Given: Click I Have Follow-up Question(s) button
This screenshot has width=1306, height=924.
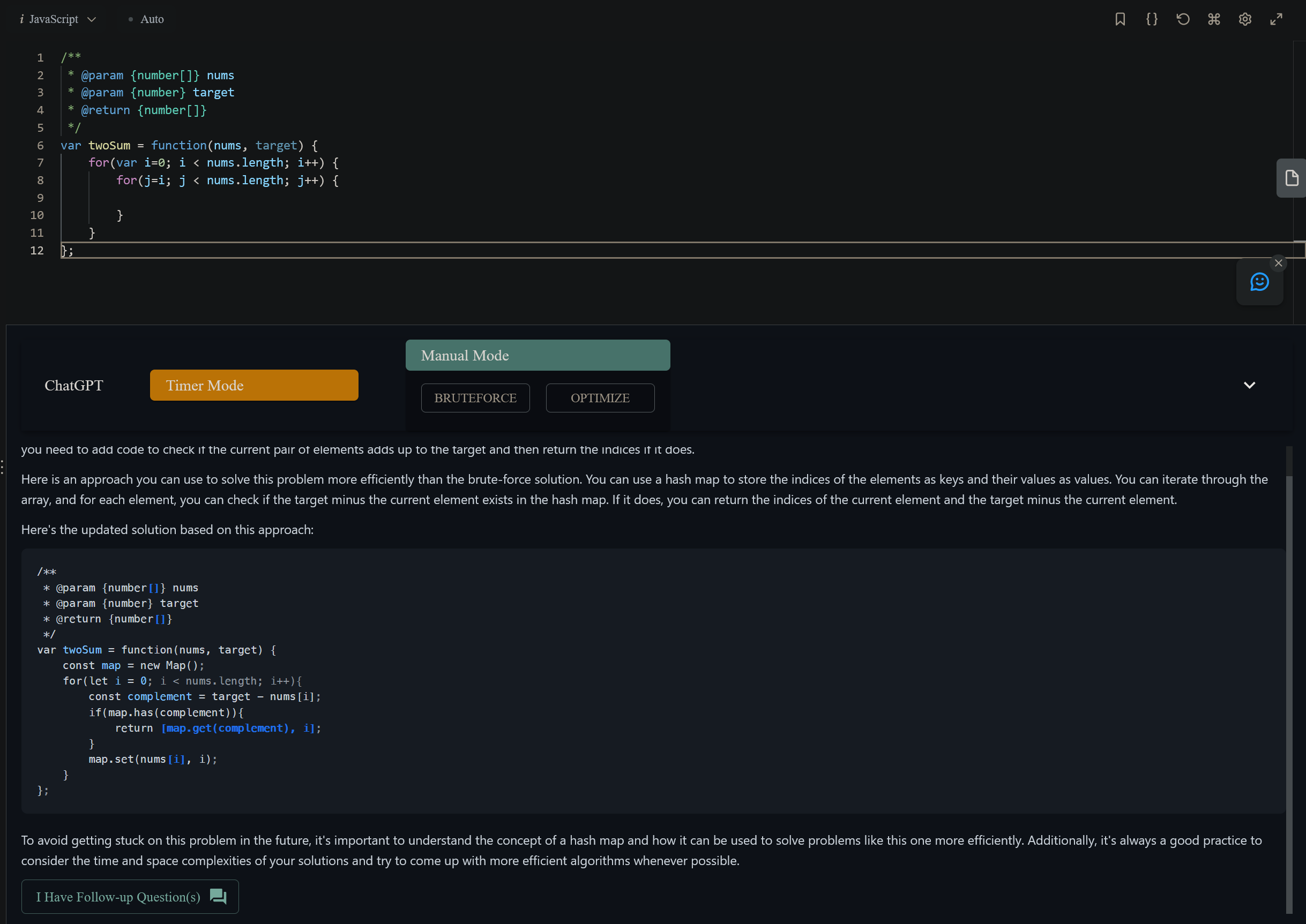Looking at the screenshot, I should [x=130, y=897].
